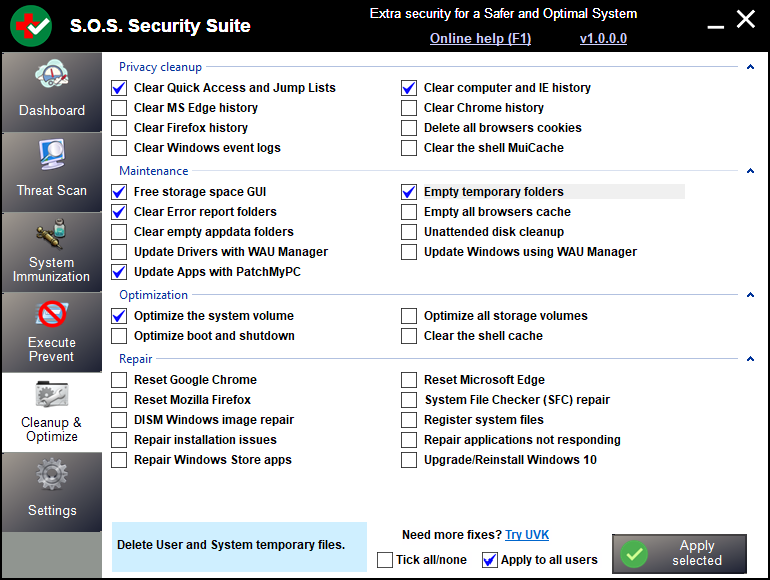This screenshot has height=580, width=770.
Task: Open the Execute Prevent blocked icon
Action: [52, 314]
